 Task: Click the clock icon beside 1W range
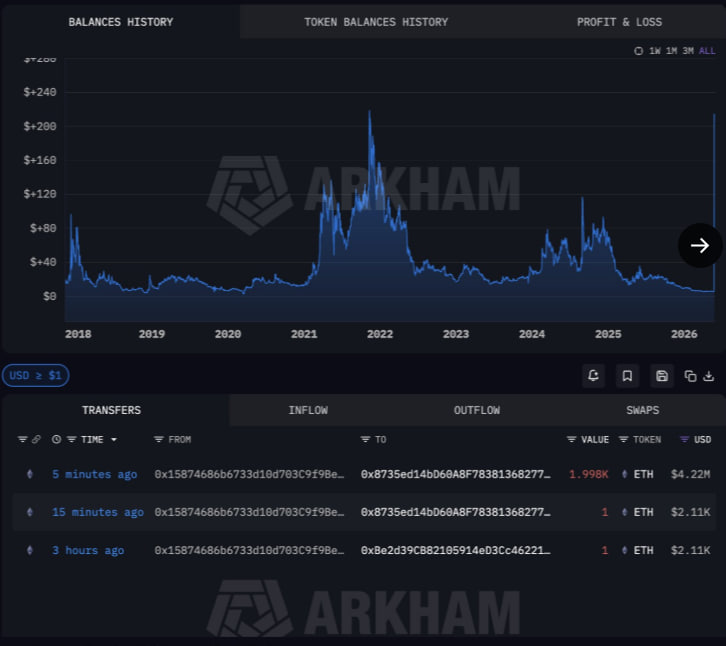pos(638,51)
